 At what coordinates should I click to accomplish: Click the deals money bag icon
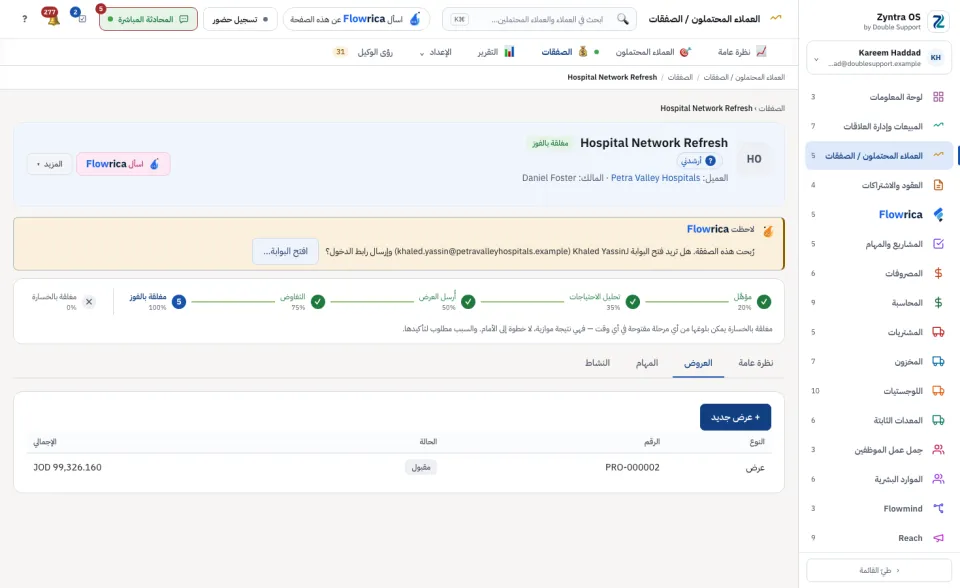583,51
